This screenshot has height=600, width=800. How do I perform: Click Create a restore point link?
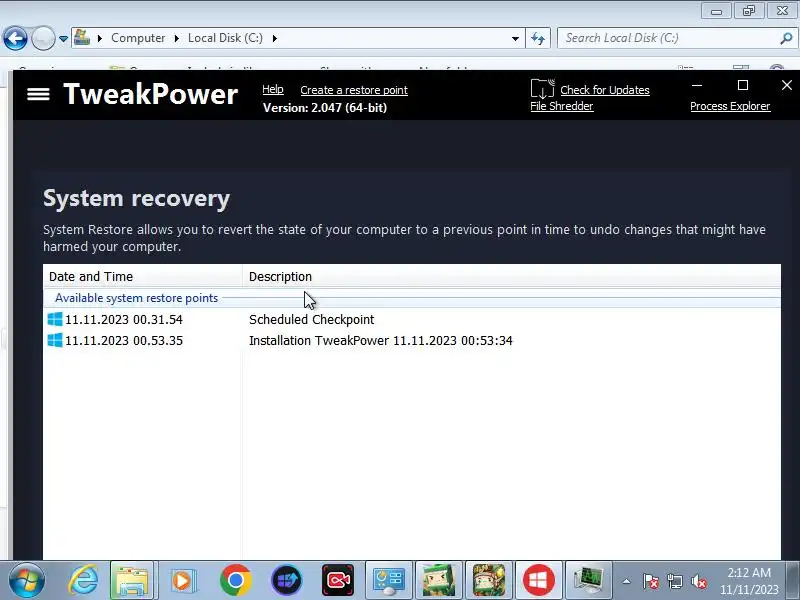(x=354, y=90)
